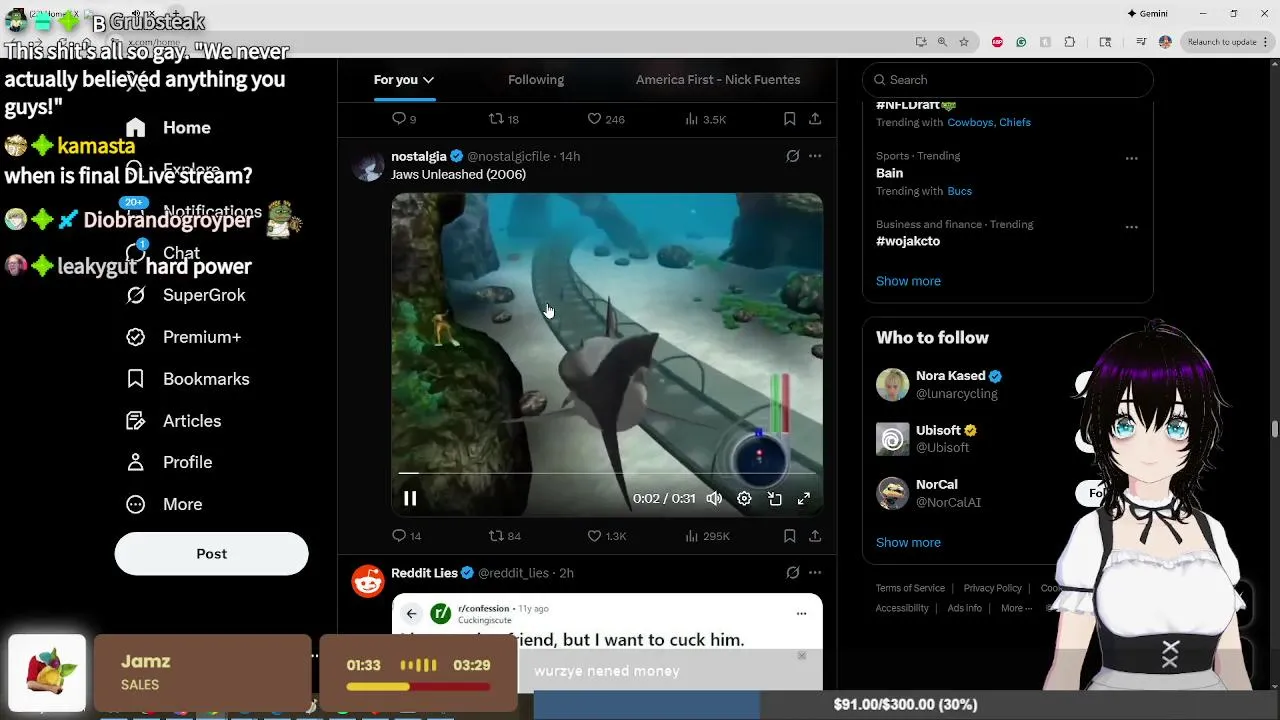The height and width of the screenshot is (720, 1280).
Task: Open the Reddit Lies profile avatar
Action: 368,580
